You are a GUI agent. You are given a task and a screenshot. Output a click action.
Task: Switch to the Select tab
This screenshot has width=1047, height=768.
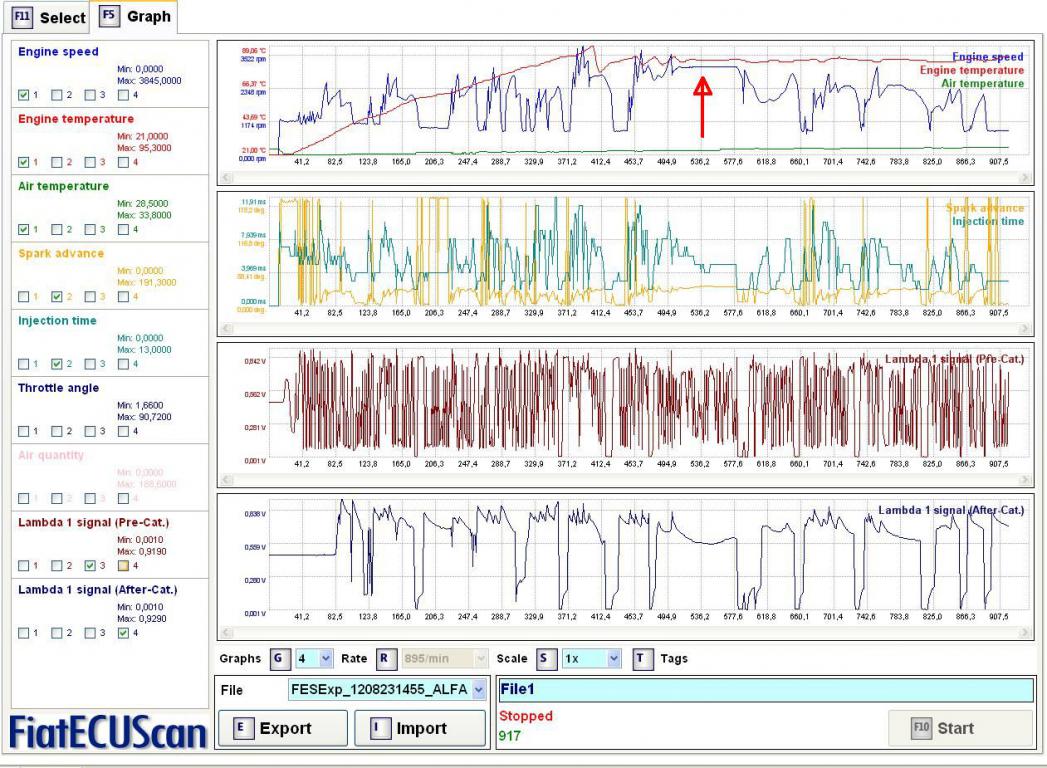[45, 18]
